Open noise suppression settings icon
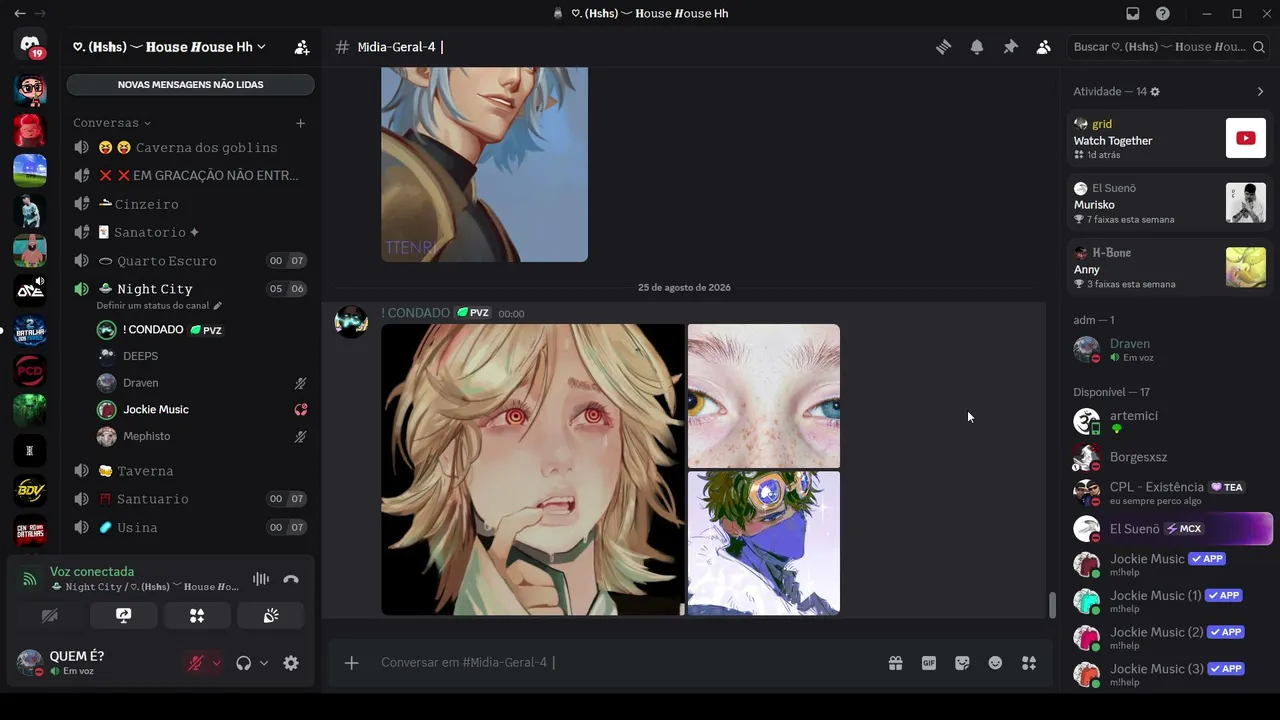Screen dimensions: 1280x720 pos(261,579)
